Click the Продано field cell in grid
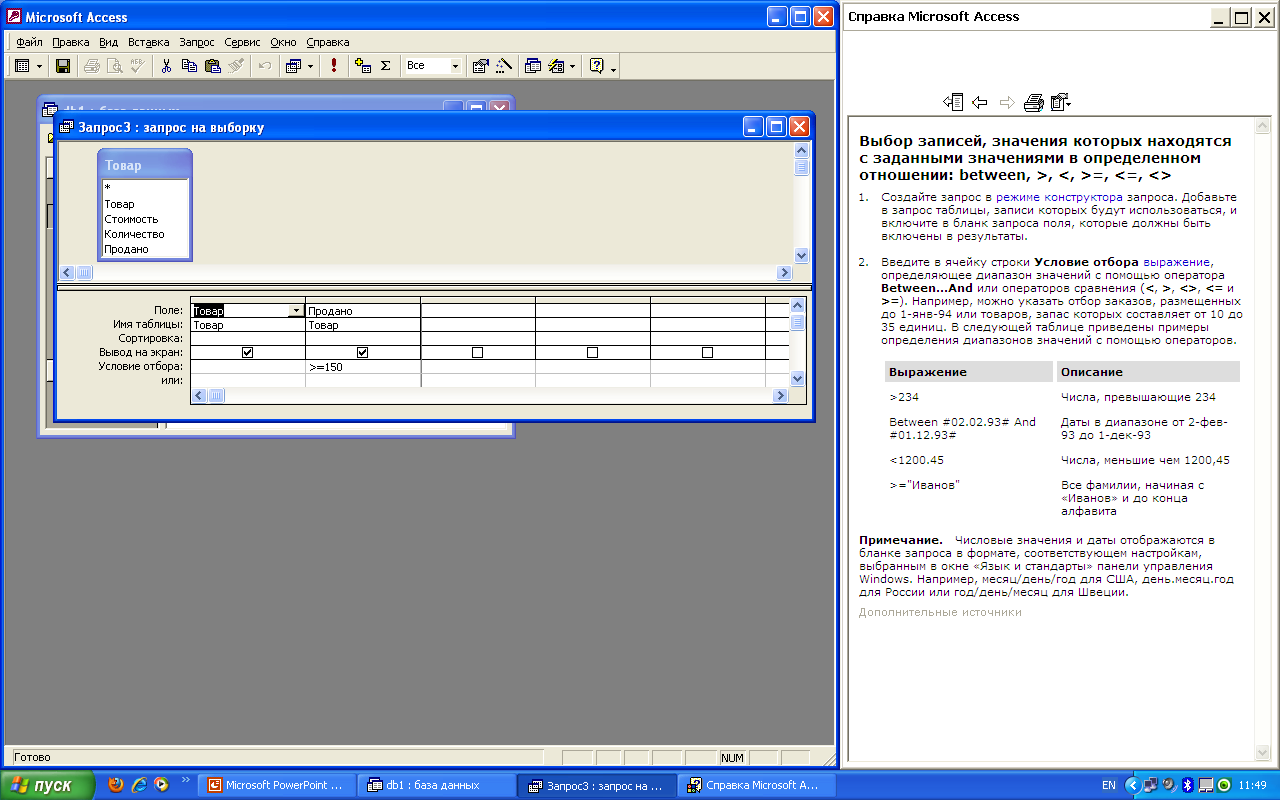The image size is (1280, 800). (x=363, y=311)
